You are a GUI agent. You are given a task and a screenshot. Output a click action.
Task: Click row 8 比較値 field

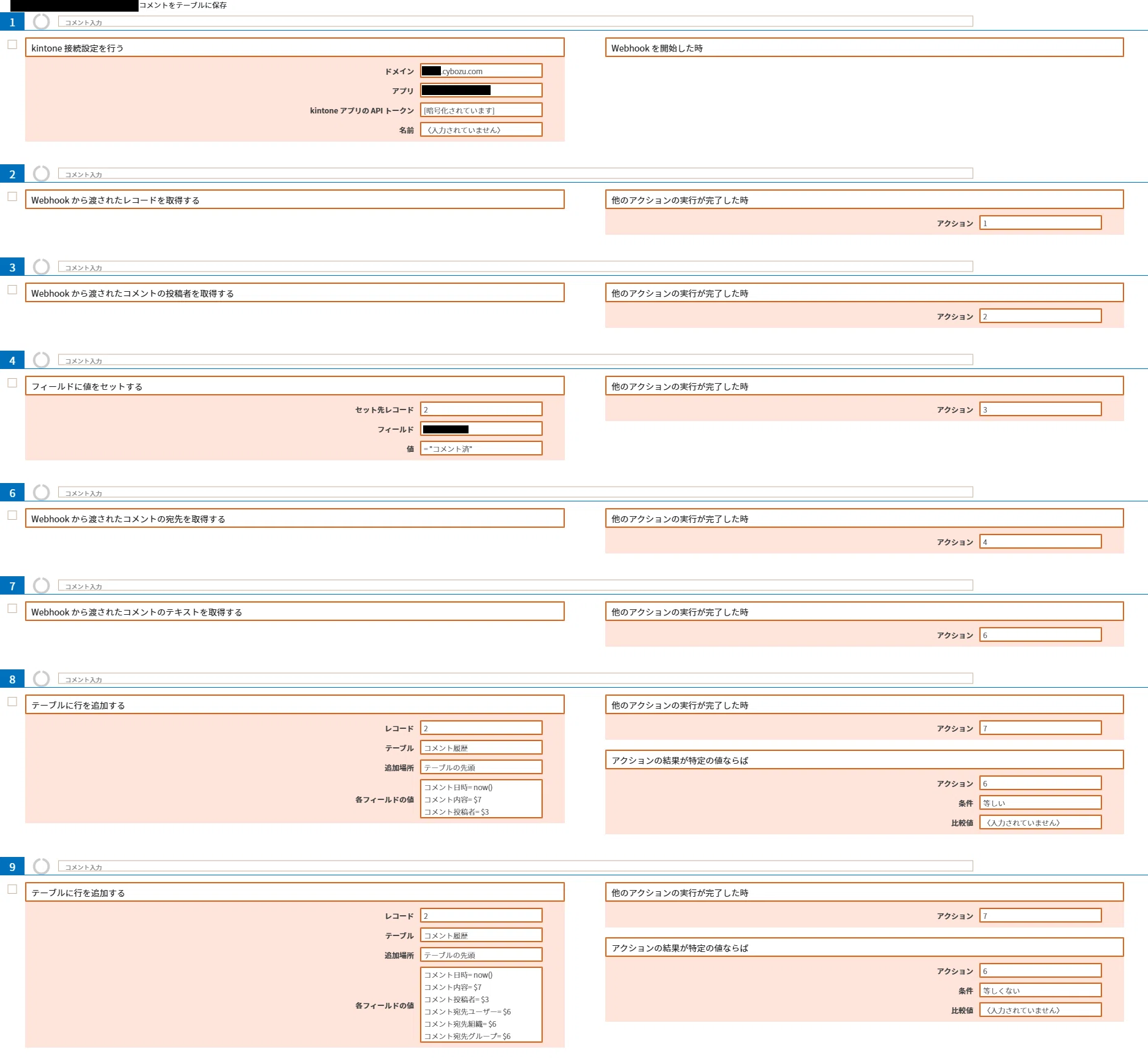pyautogui.click(x=1041, y=823)
